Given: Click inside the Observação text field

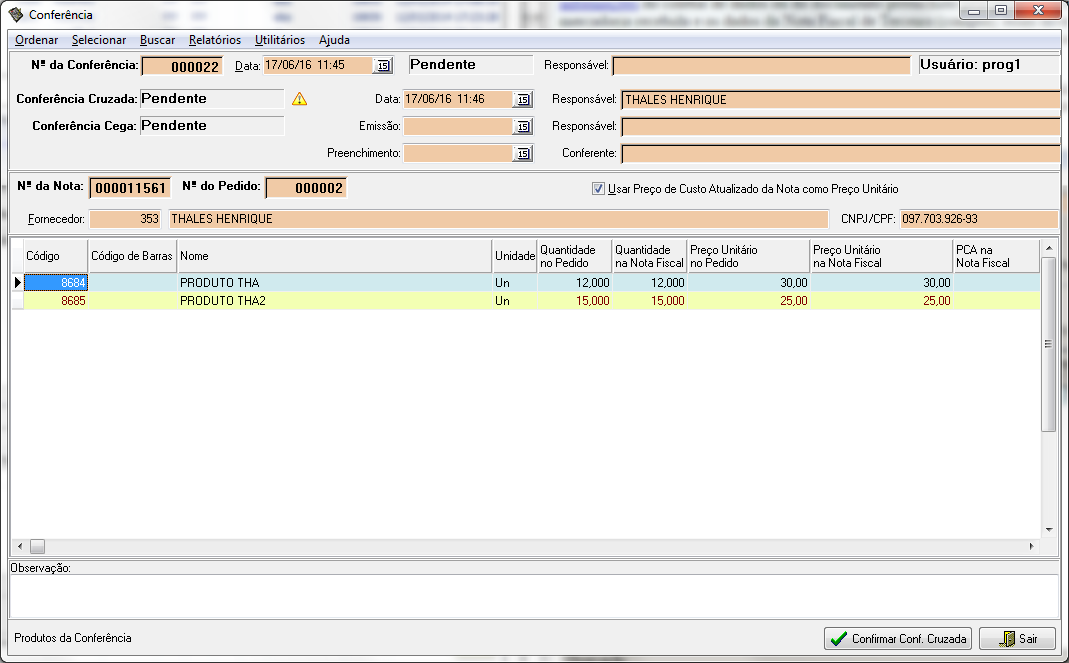Looking at the screenshot, I should tap(533, 596).
